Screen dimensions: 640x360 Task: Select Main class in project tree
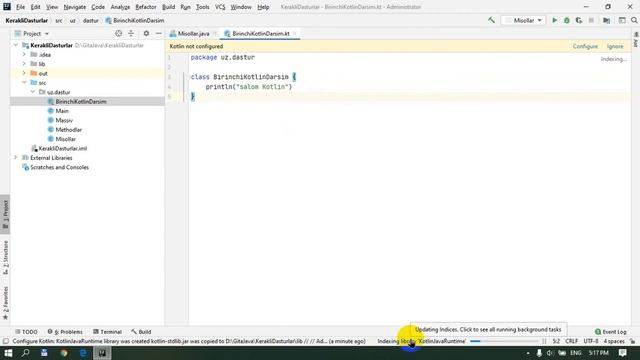pyautogui.click(x=62, y=111)
